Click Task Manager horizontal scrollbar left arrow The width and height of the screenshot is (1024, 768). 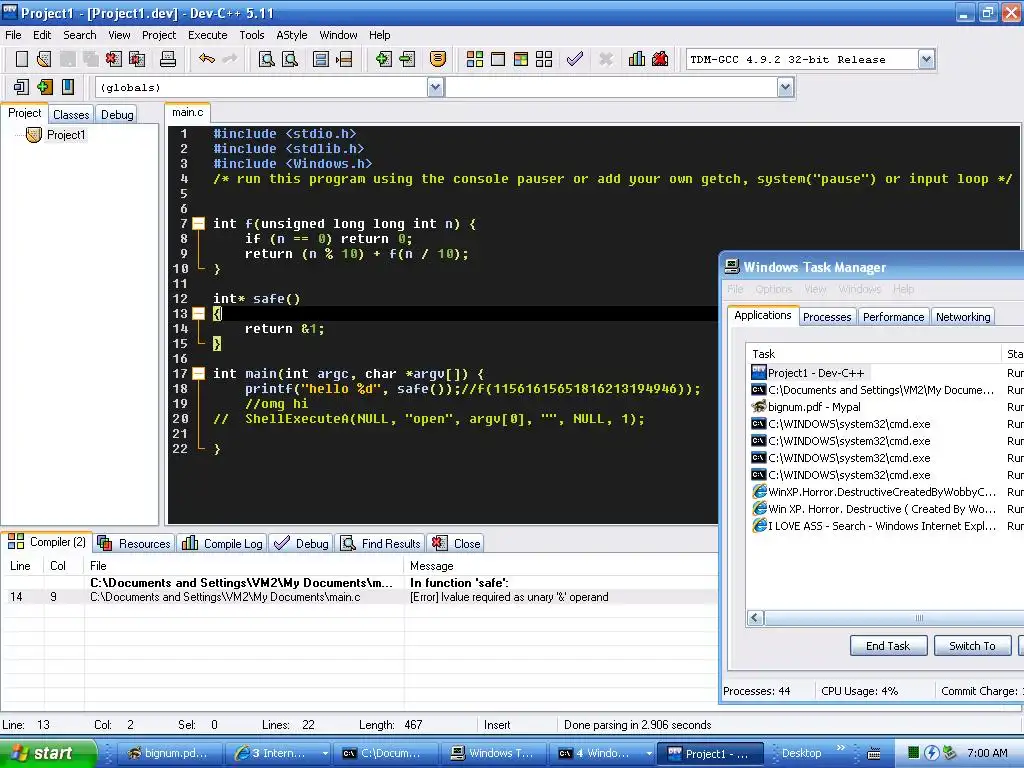[756, 618]
